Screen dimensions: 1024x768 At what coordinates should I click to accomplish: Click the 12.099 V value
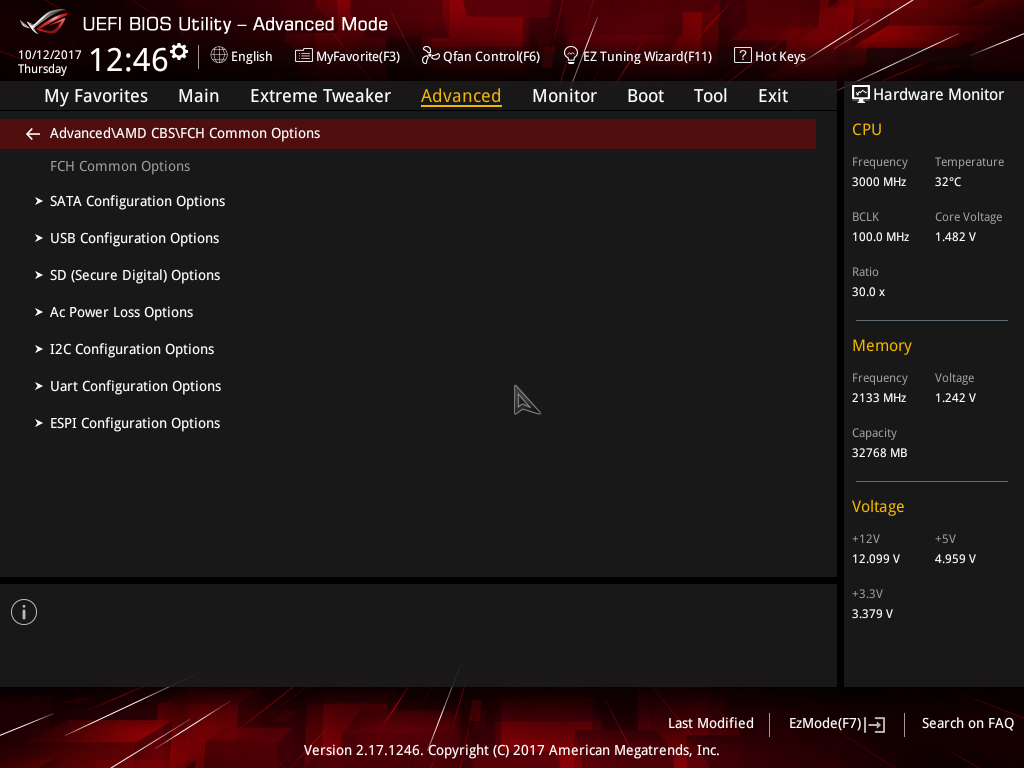[x=876, y=559]
